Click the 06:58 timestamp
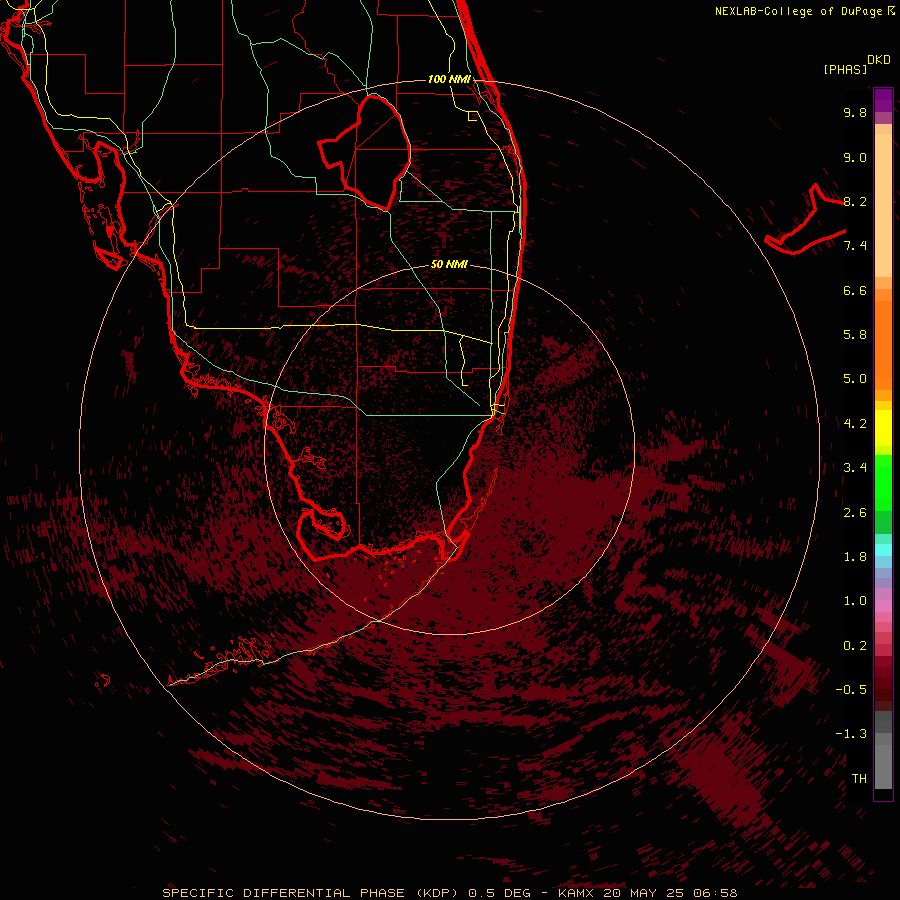 [715, 893]
